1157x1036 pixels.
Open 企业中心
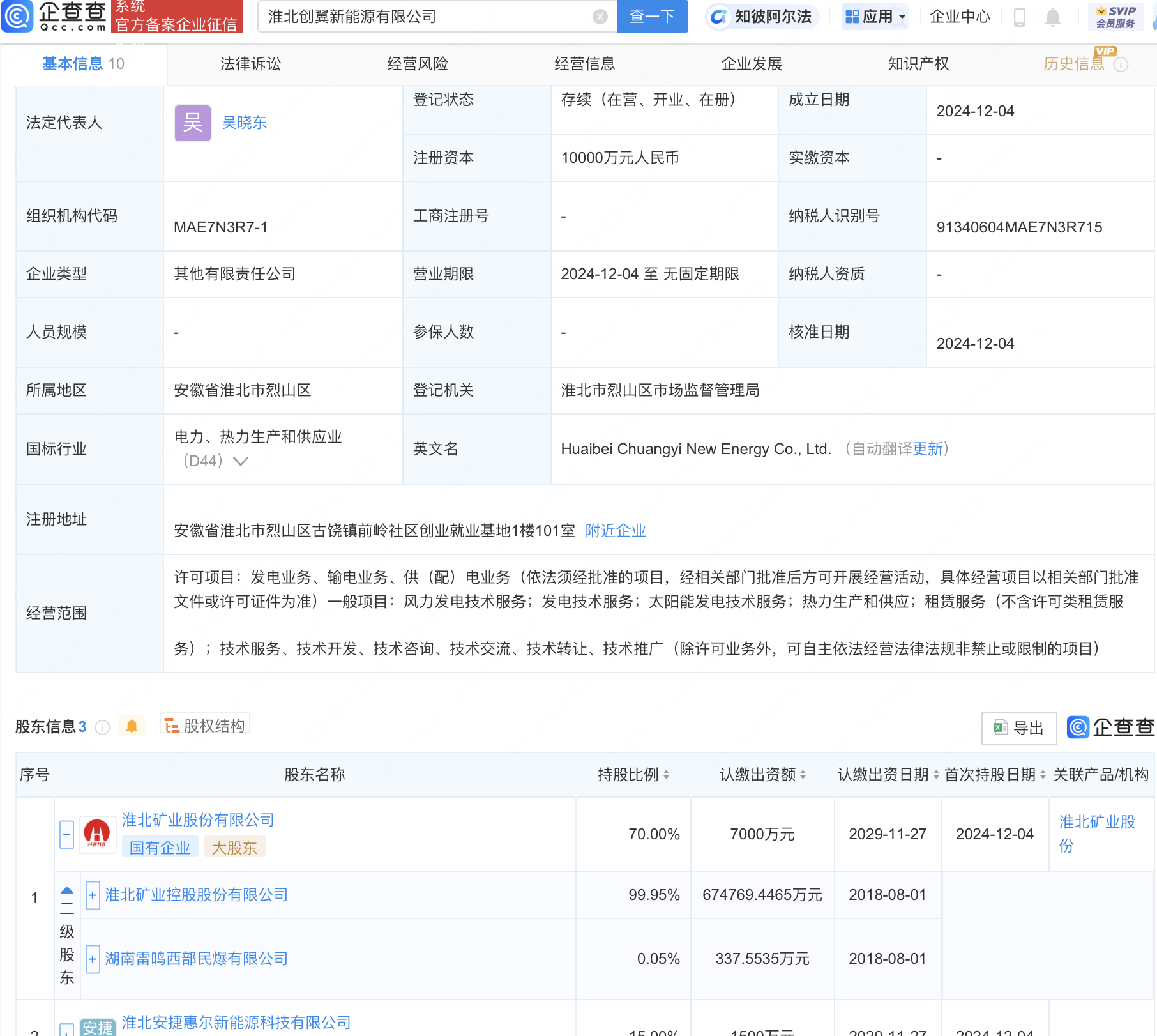(x=960, y=17)
